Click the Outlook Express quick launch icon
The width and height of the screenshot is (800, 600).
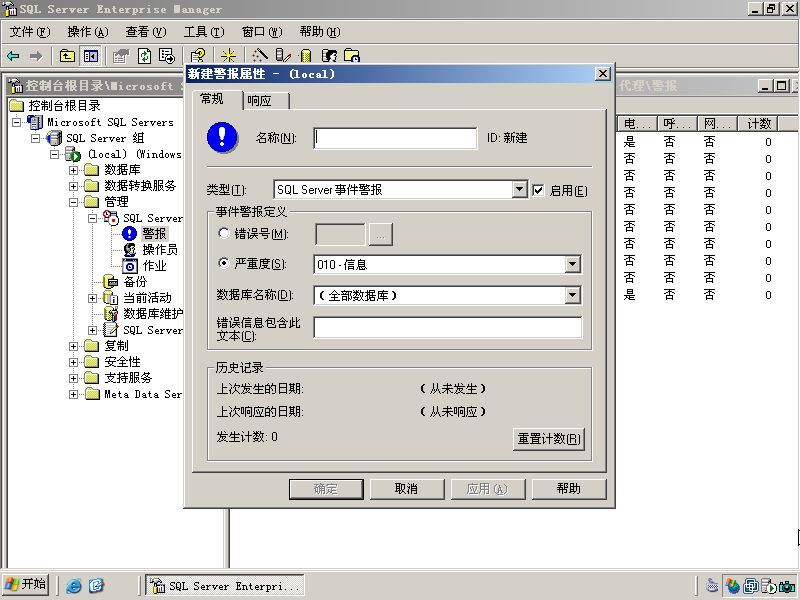(96, 585)
